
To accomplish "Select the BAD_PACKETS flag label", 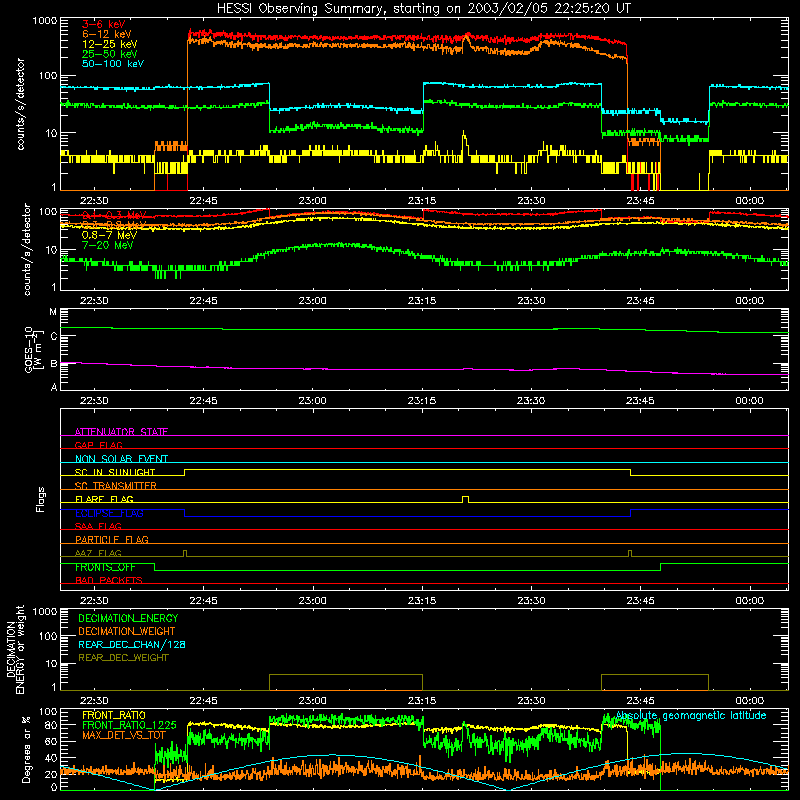I will [x=109, y=580].
